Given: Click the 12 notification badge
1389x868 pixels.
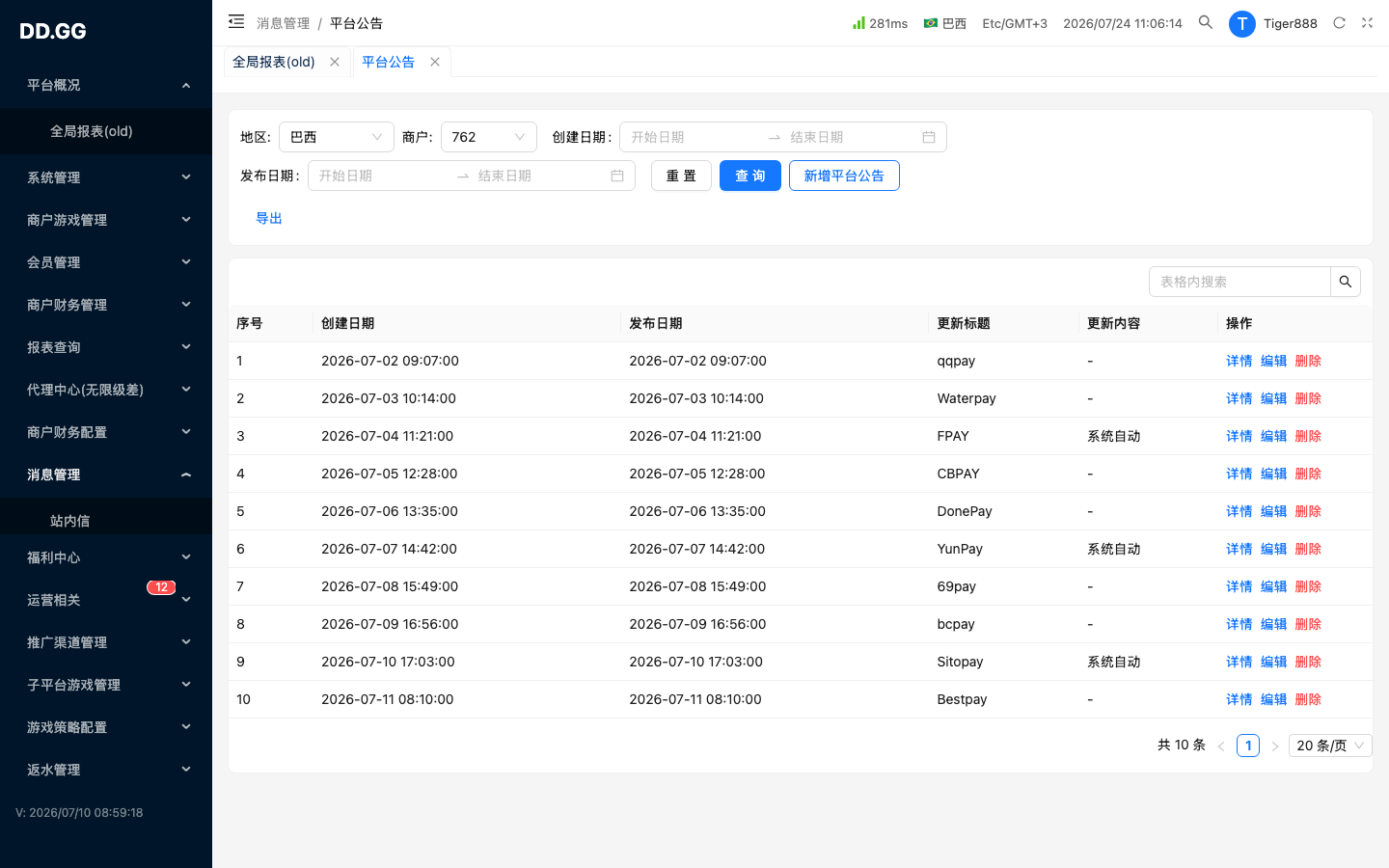Looking at the screenshot, I should [x=161, y=587].
